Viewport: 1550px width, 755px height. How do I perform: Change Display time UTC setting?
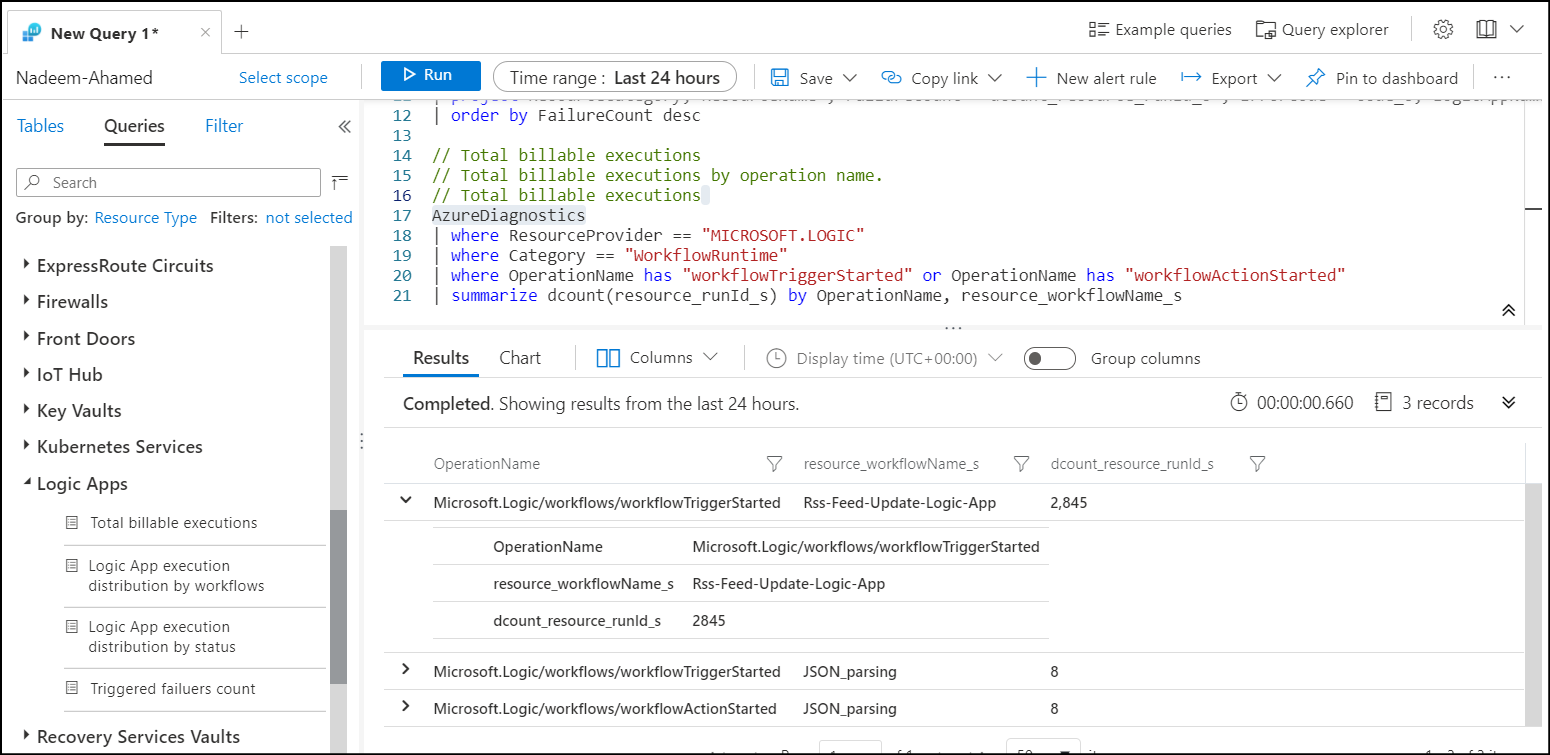[x=884, y=358]
